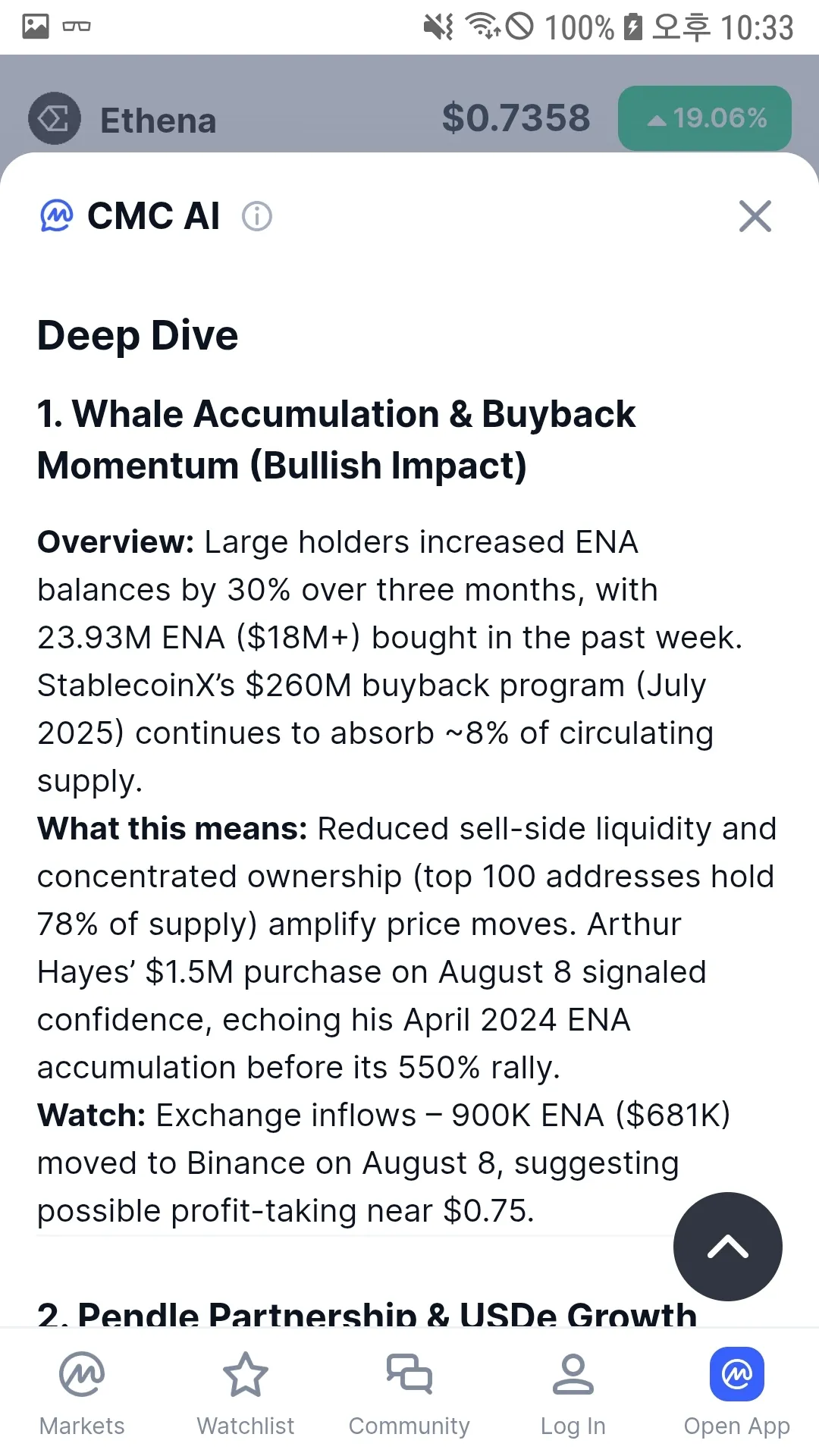Tap the muted sound status icon
The image size is (819, 1456).
click(438, 27)
